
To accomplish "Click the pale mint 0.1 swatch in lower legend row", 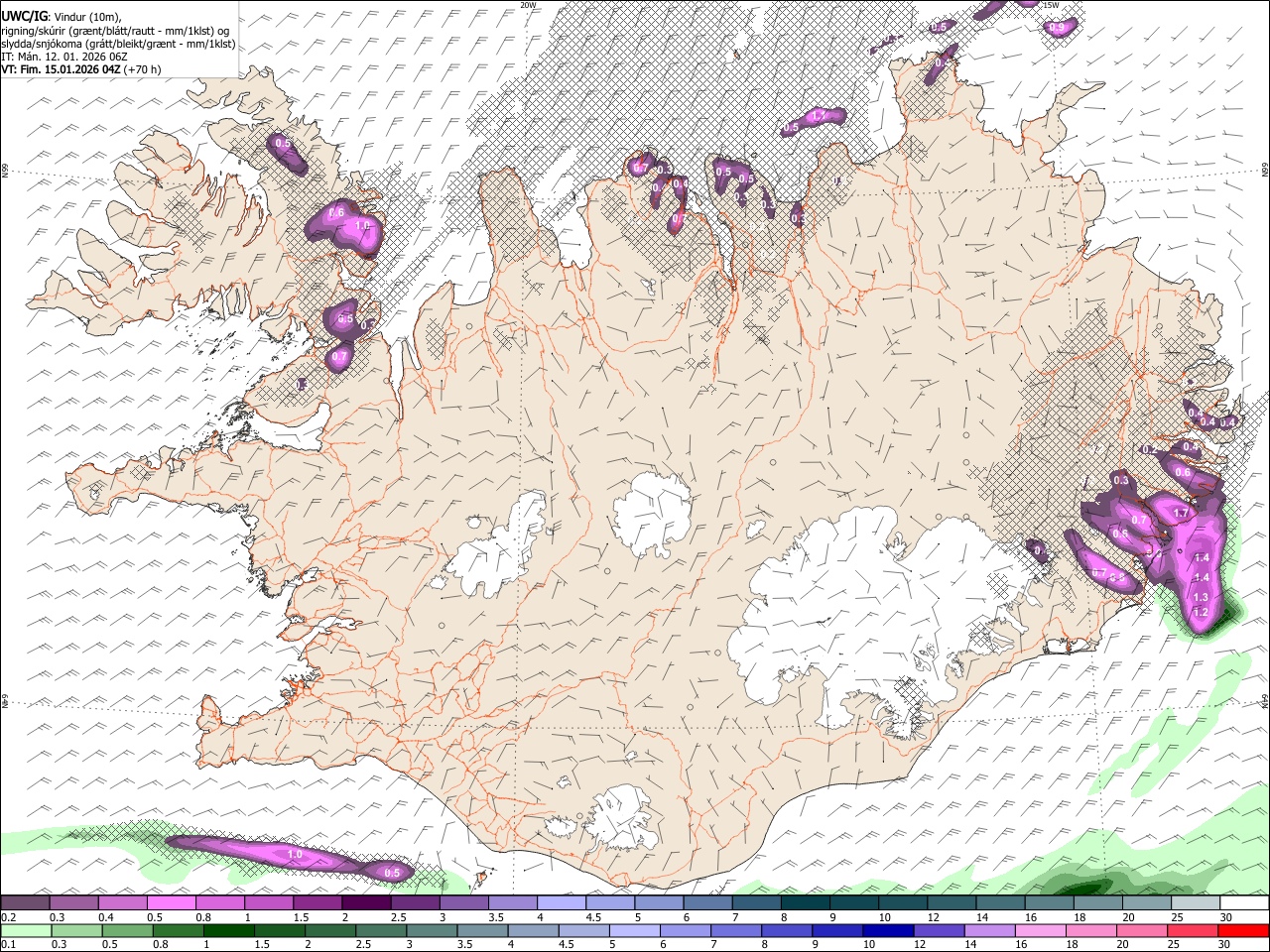I will (x=26, y=930).
